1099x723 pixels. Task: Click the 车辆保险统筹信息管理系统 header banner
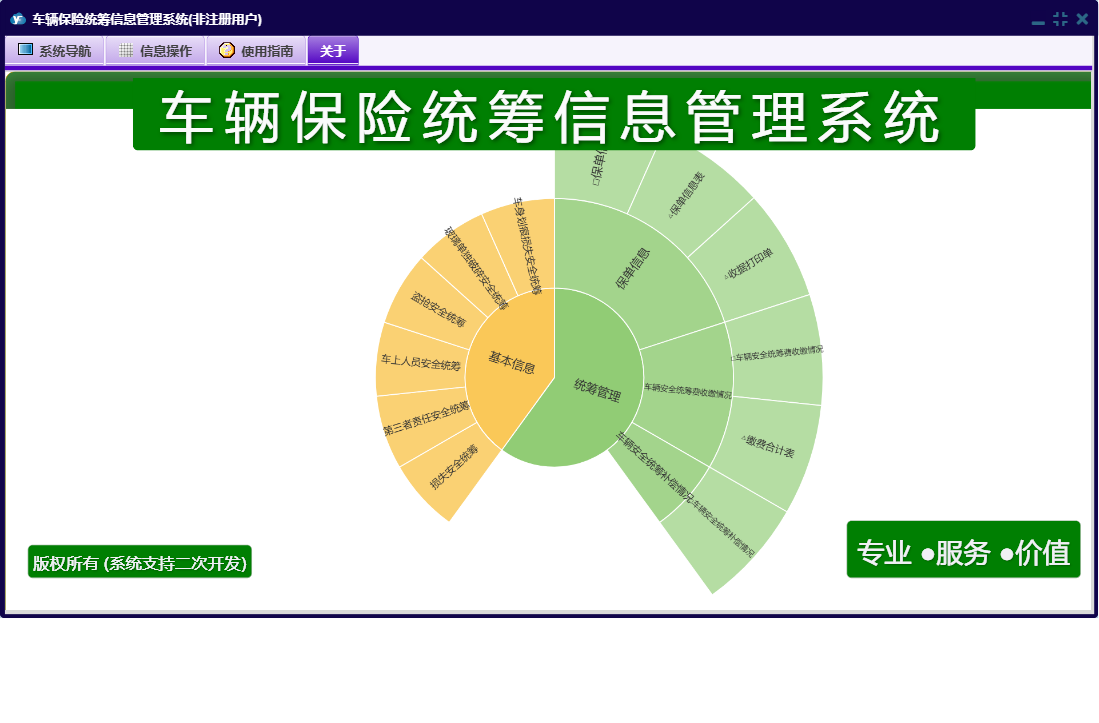coord(554,115)
